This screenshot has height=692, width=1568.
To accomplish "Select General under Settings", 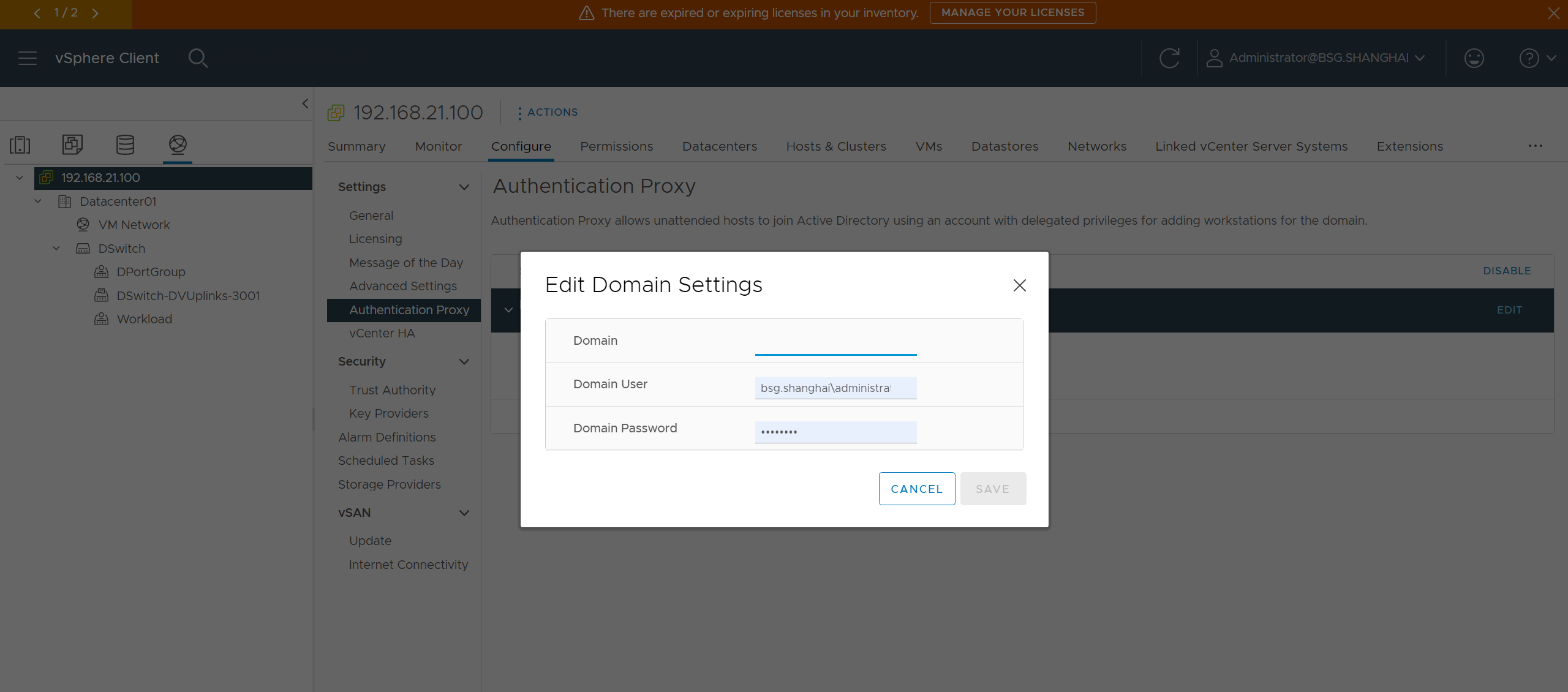I will coord(371,216).
